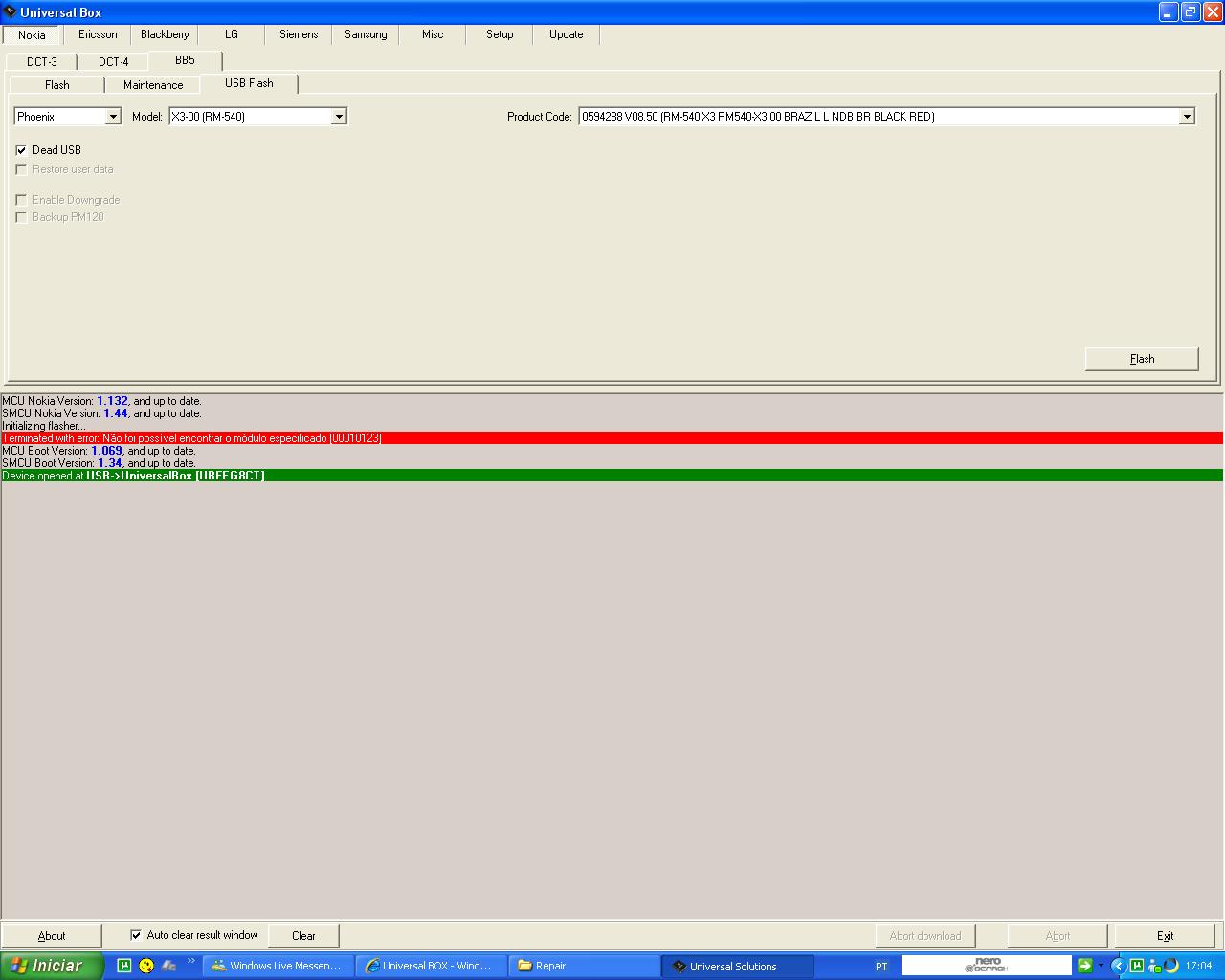Clear the result log
Image resolution: width=1225 pixels, height=980 pixels.
(x=303, y=936)
